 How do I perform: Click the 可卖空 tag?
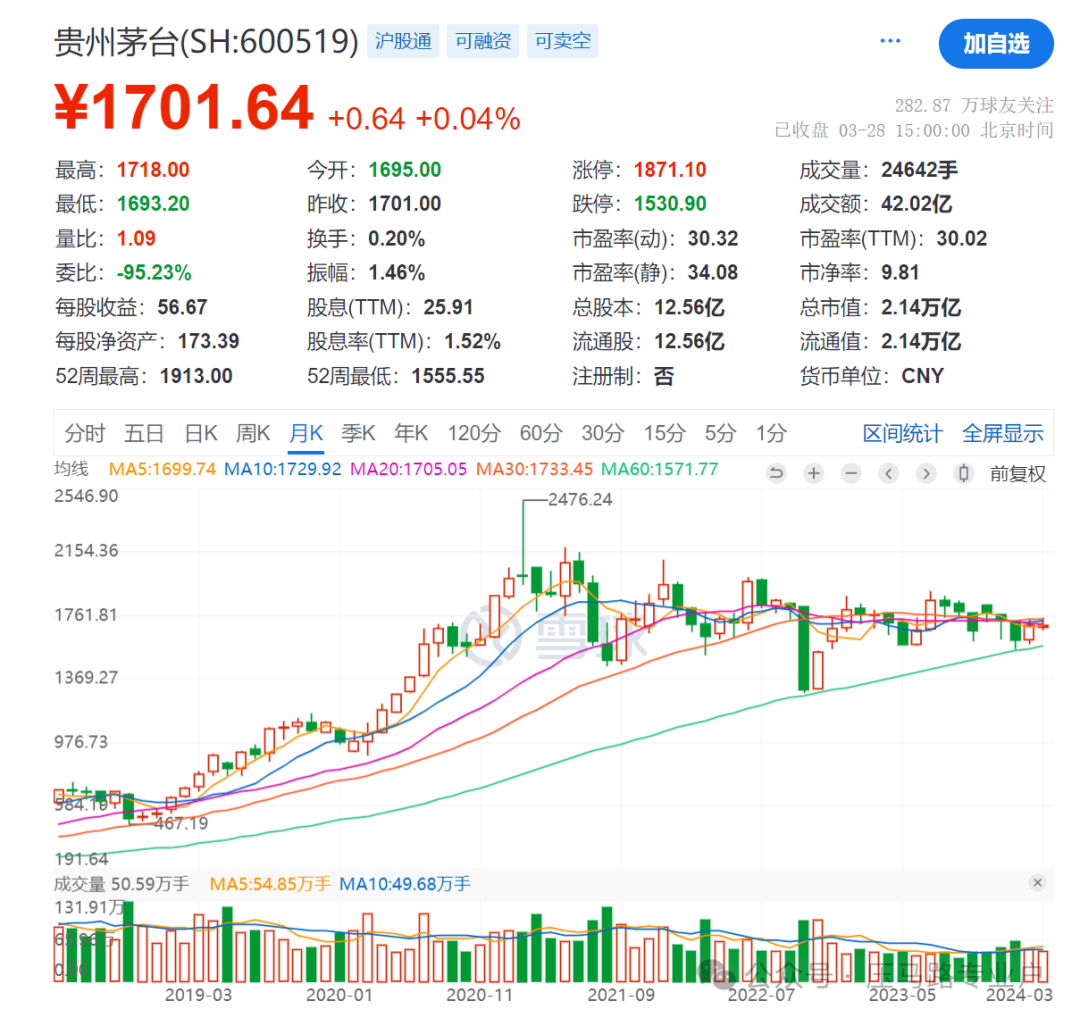click(x=563, y=41)
